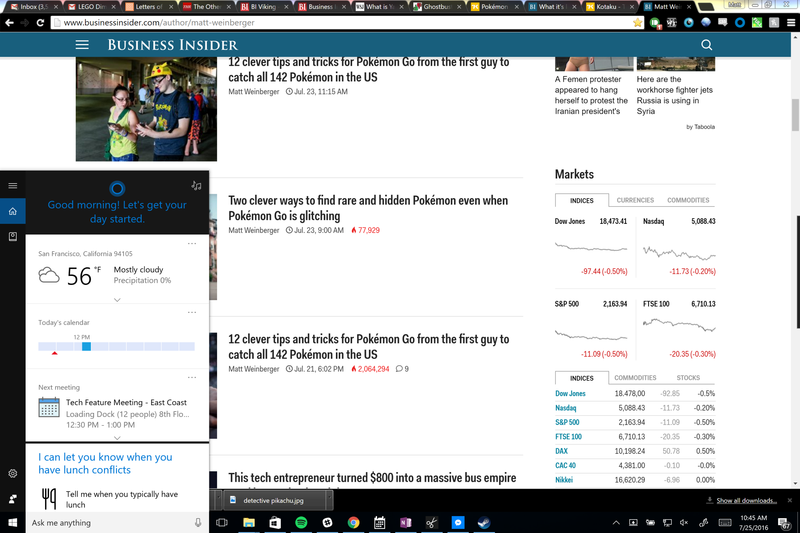The height and width of the screenshot is (533, 800).
Task: Open the Dow Jones link in table
Action: (x=570, y=393)
